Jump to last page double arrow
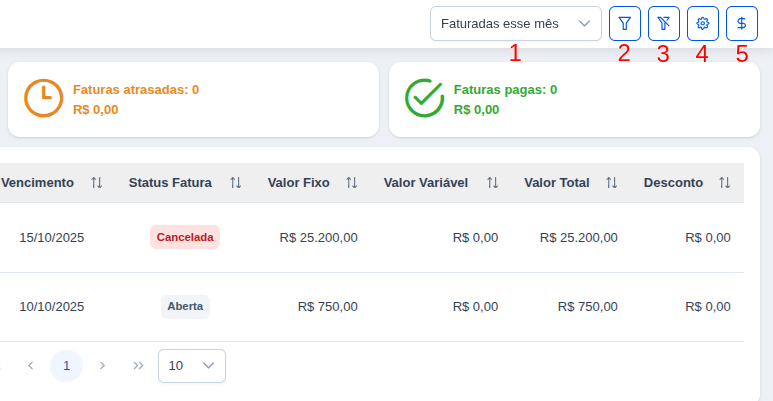Viewport: 773px width, 401px height. pyautogui.click(x=138, y=366)
